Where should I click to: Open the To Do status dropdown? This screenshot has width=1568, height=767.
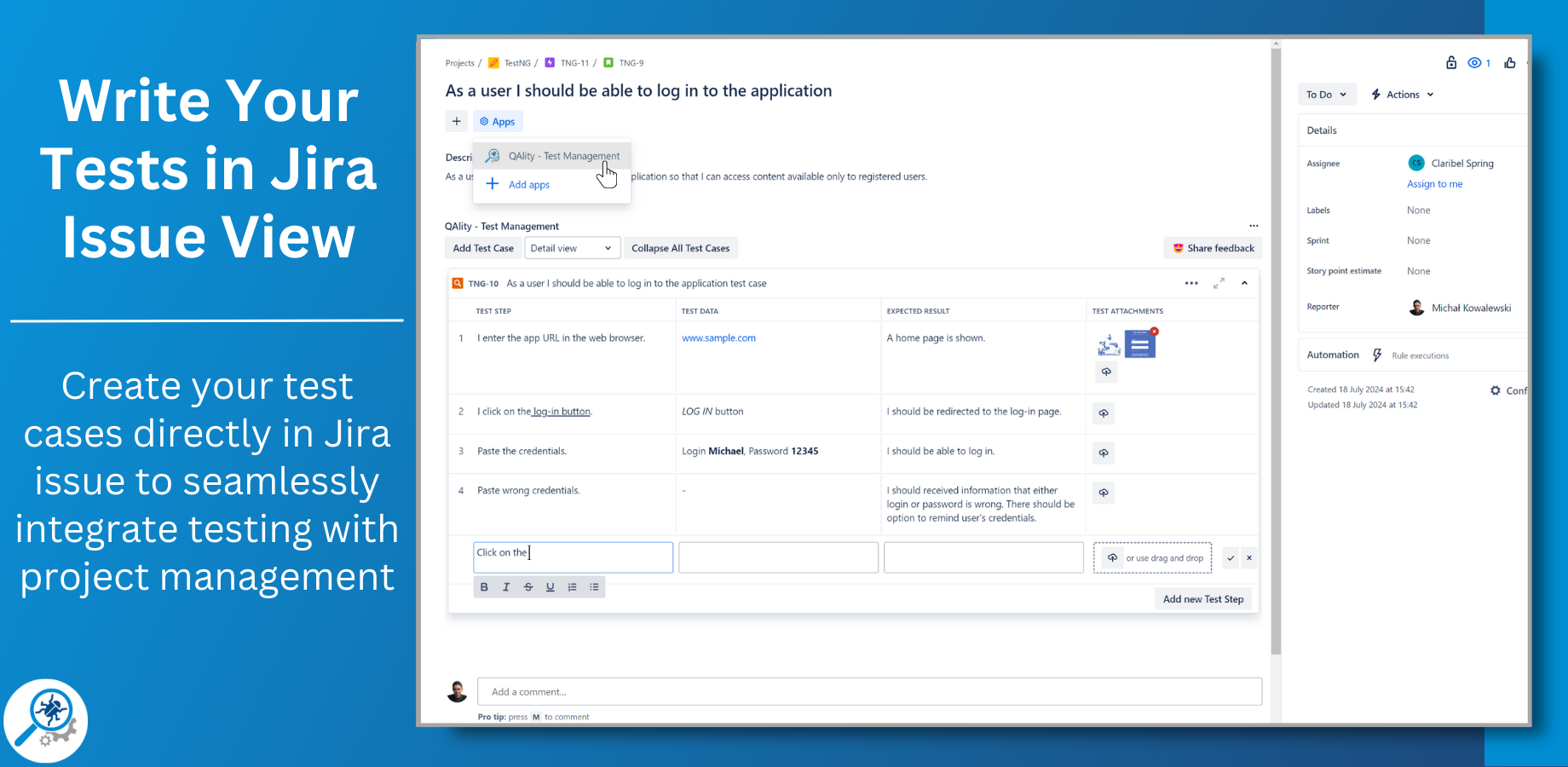(x=1327, y=95)
